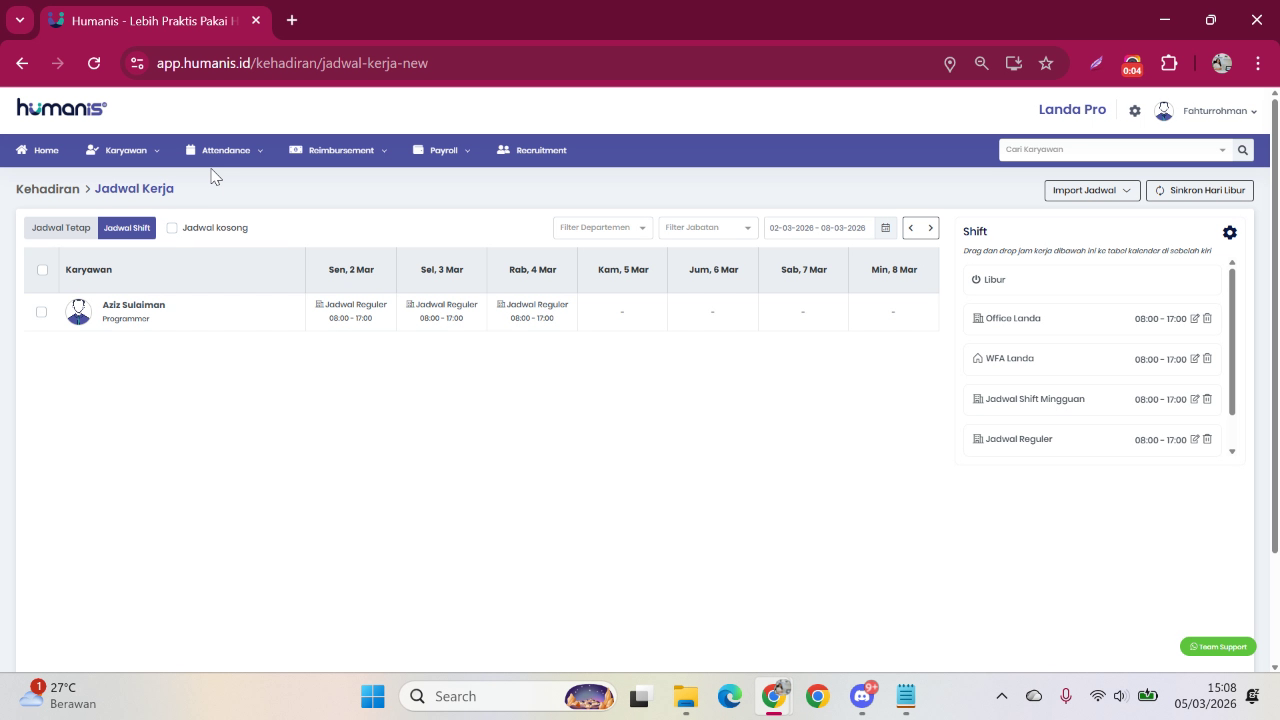1280x720 pixels.
Task: Open Windows Start menu
Action: pos(373,696)
